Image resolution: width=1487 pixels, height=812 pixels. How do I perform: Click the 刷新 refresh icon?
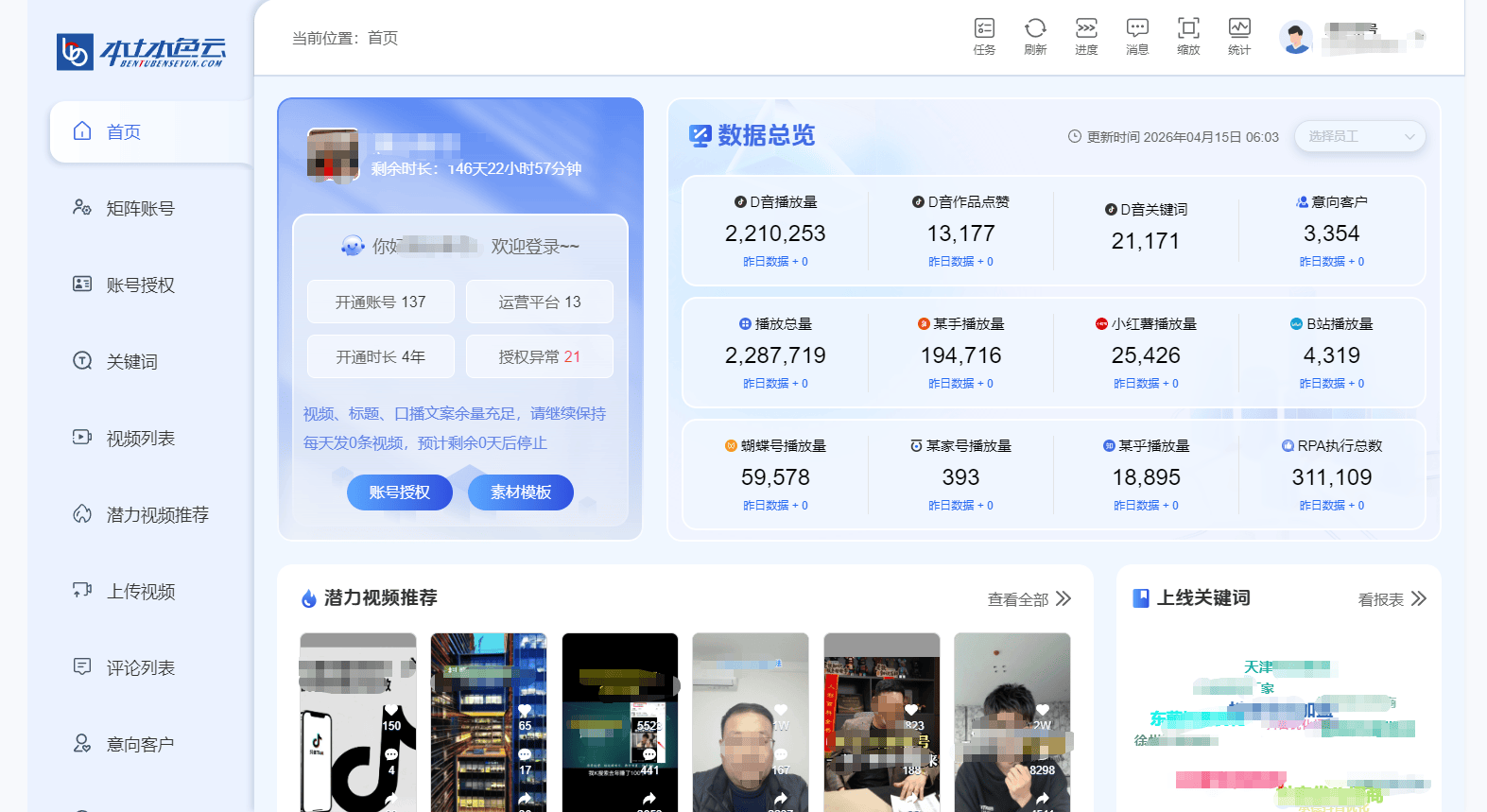(1035, 37)
